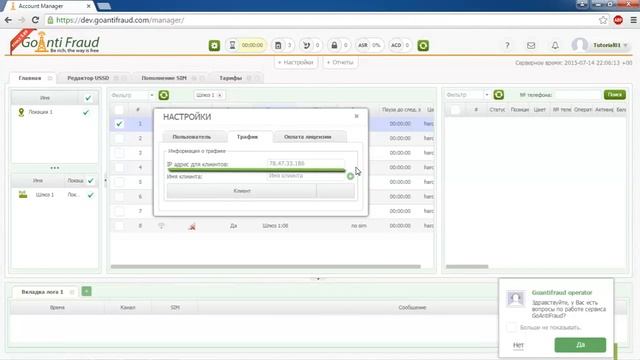Click the signal antenna icon in row 8

pos(161,226)
